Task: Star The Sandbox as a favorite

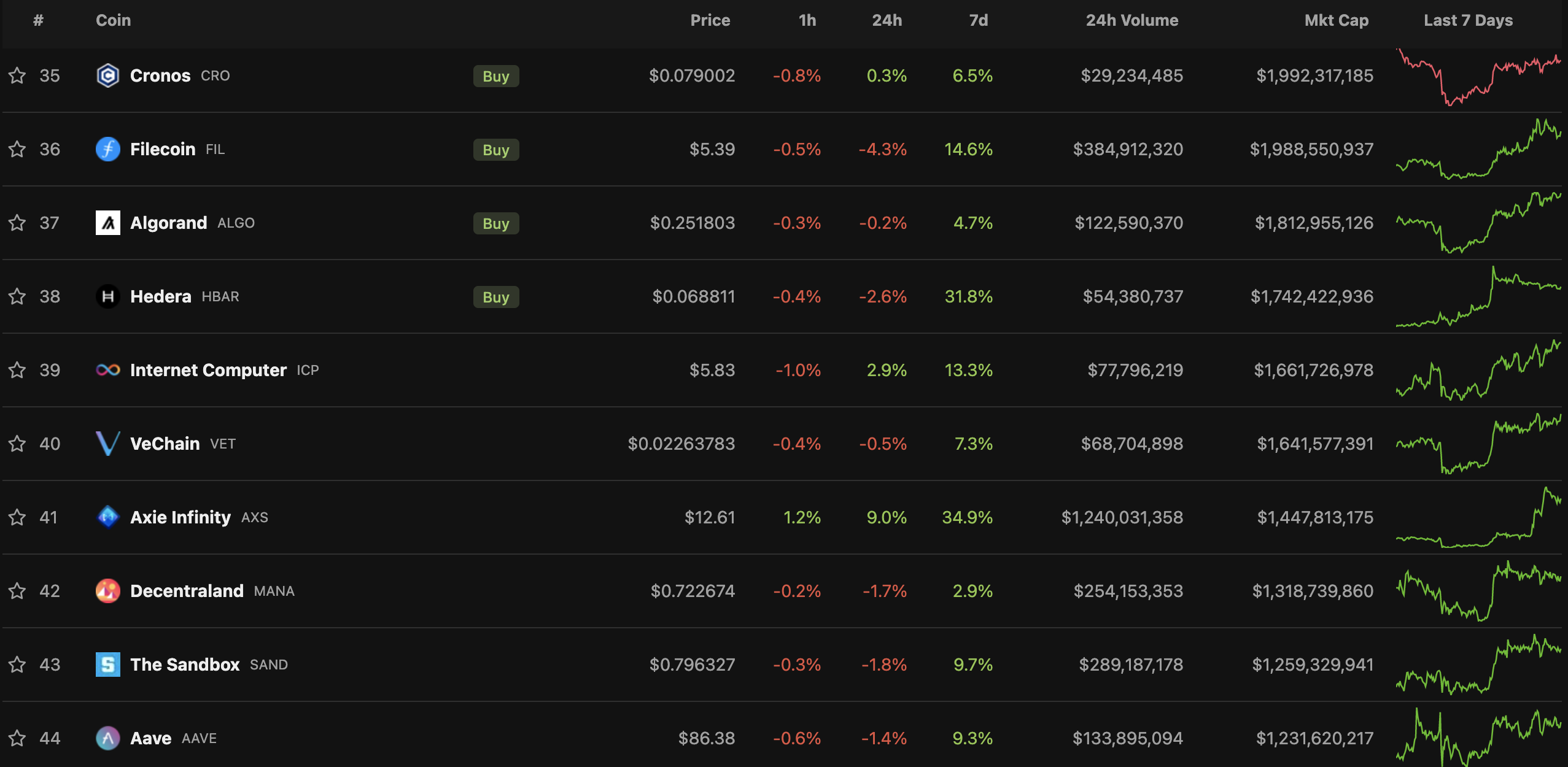Action: point(17,665)
